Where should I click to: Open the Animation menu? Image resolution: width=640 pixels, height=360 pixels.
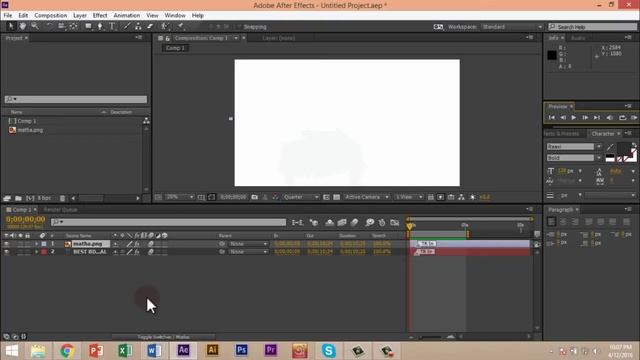pos(127,16)
